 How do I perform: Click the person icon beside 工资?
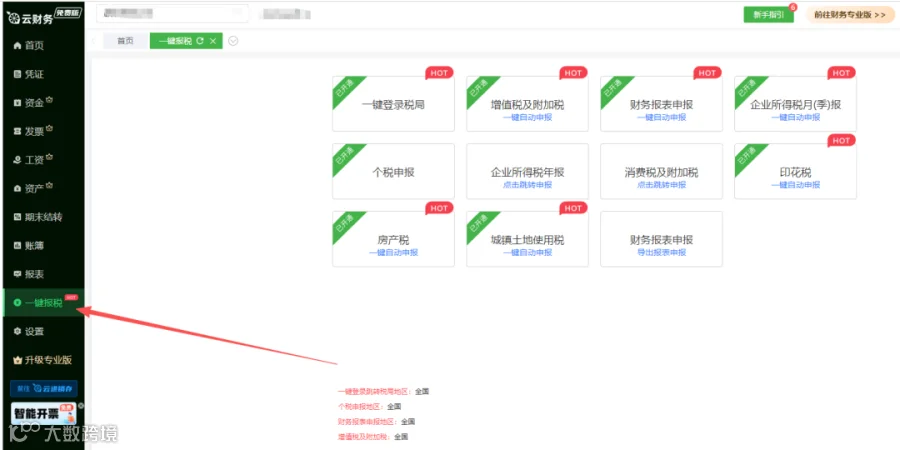(17, 160)
